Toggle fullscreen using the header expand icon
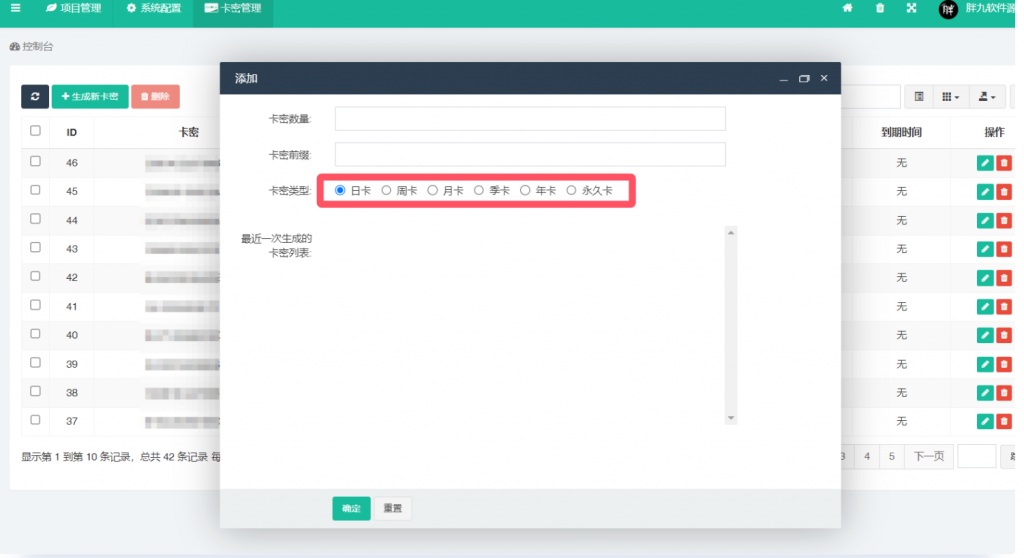Viewport: 1024px width, 558px height. point(911,8)
